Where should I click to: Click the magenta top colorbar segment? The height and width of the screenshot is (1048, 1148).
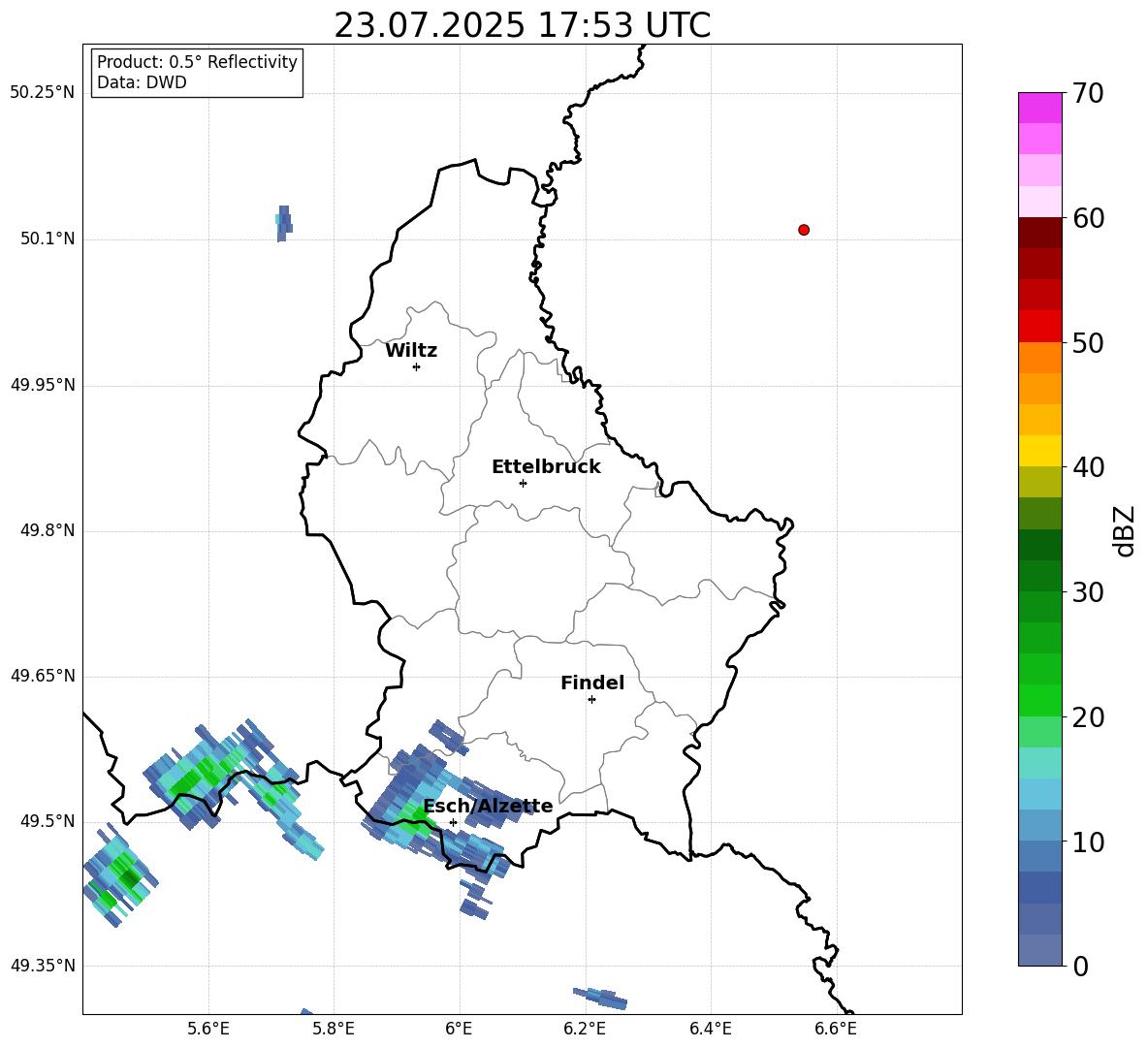click(x=1039, y=108)
